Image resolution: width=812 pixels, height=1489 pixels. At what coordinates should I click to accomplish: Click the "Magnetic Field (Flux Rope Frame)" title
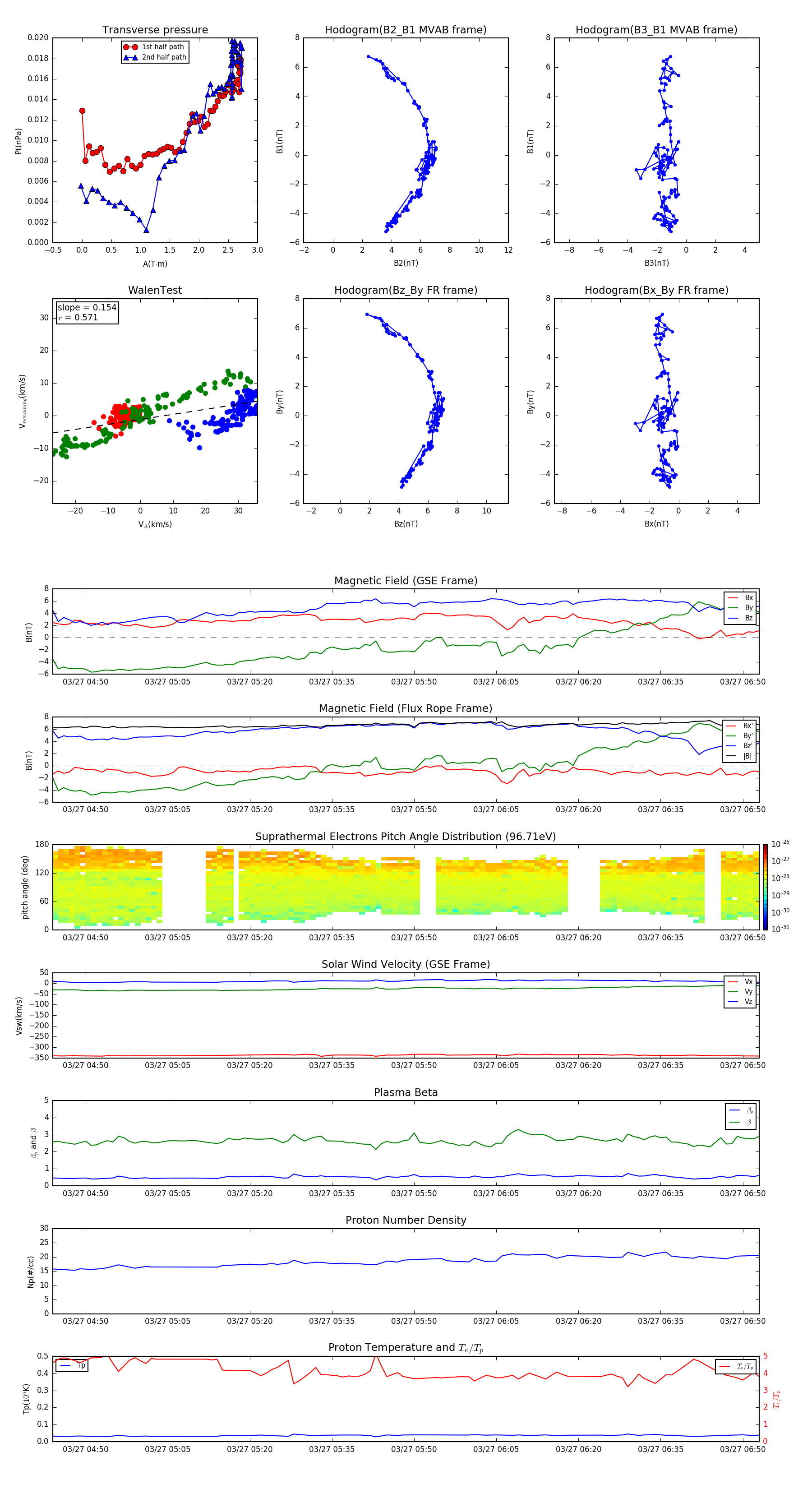pyautogui.click(x=406, y=709)
